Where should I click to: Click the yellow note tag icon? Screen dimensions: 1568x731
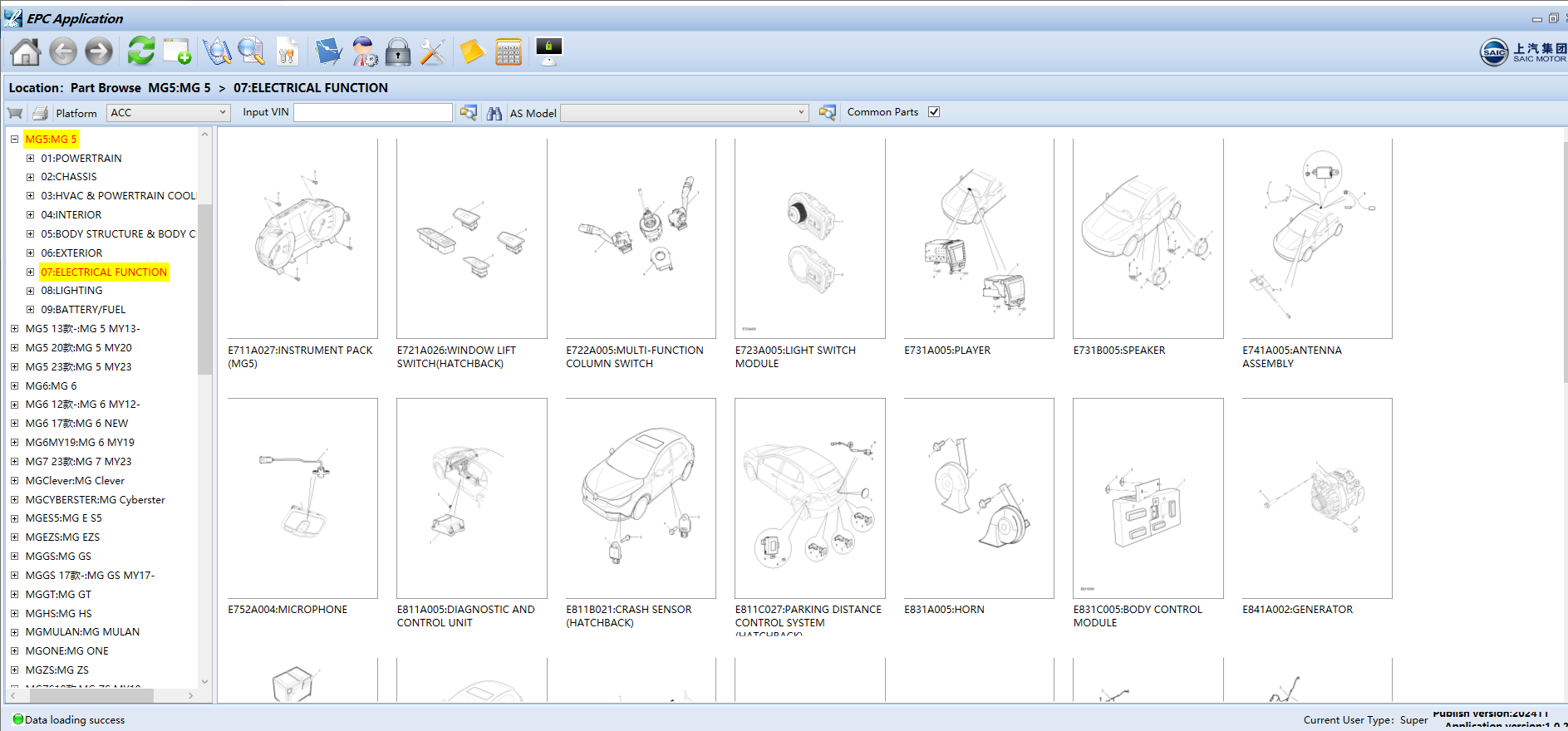[x=472, y=52]
